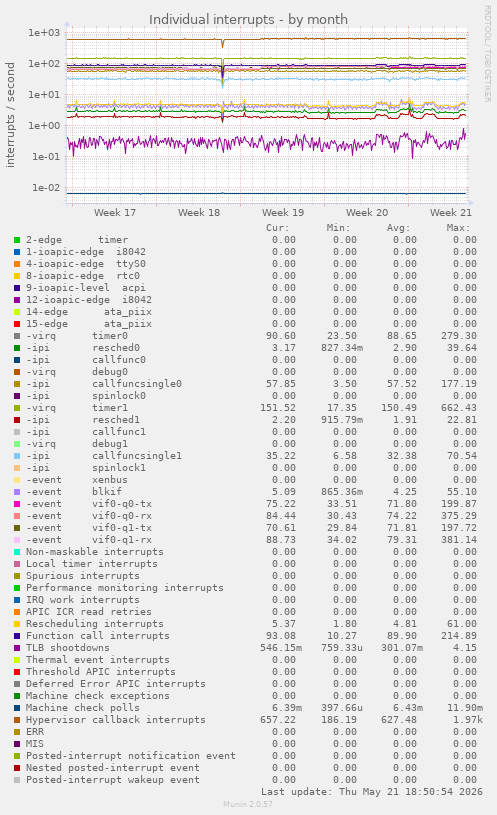Click the Week 19 axis label

tap(283, 213)
